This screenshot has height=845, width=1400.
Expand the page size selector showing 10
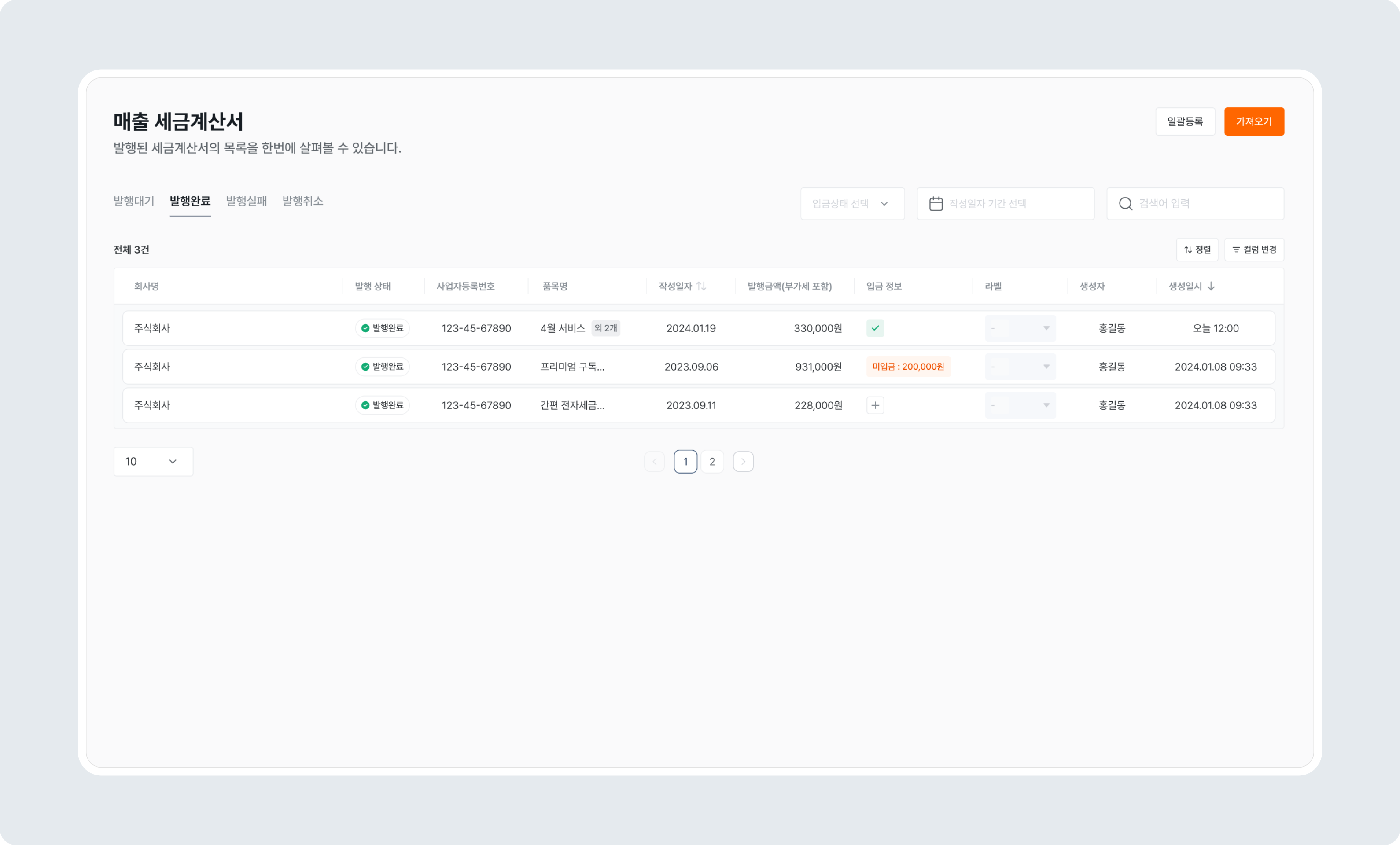tap(153, 461)
